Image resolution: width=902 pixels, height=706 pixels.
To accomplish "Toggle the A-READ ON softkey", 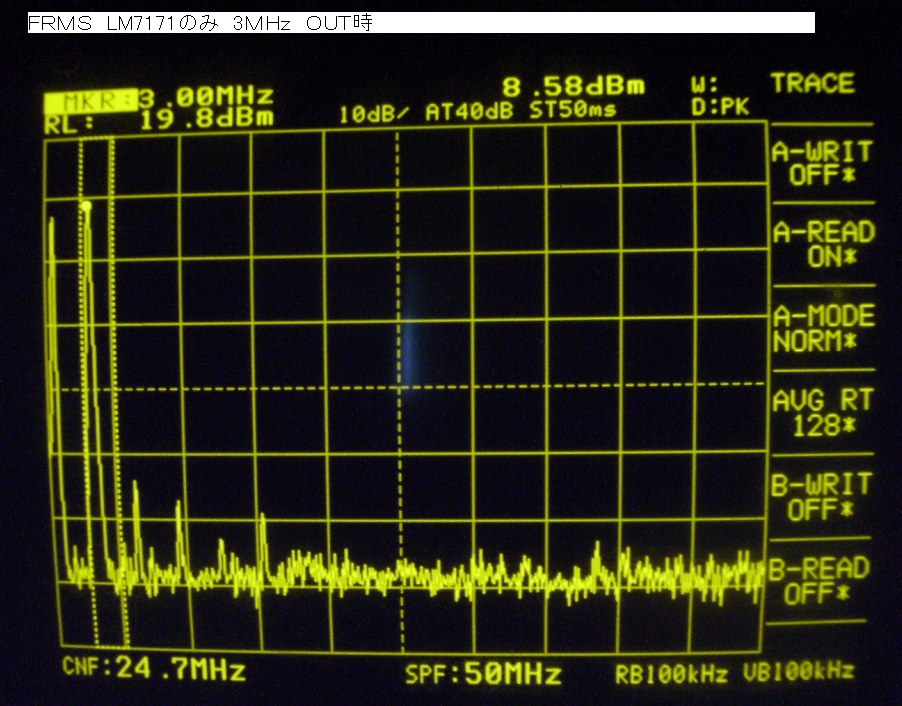I will coord(824,244).
